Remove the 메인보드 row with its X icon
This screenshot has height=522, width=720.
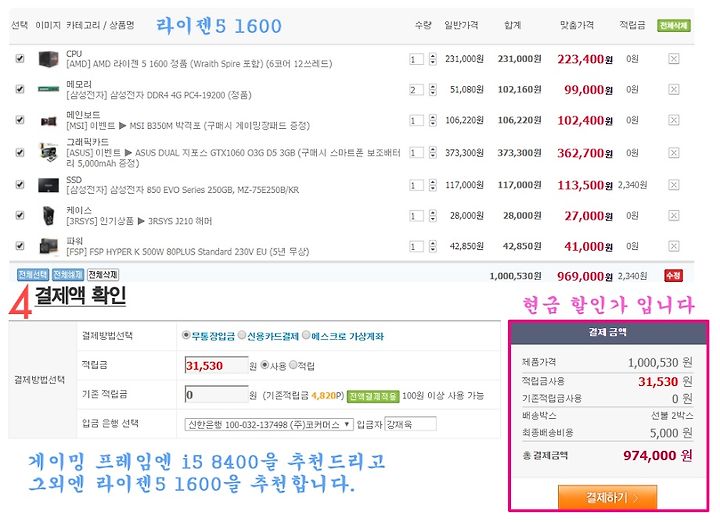click(x=673, y=120)
